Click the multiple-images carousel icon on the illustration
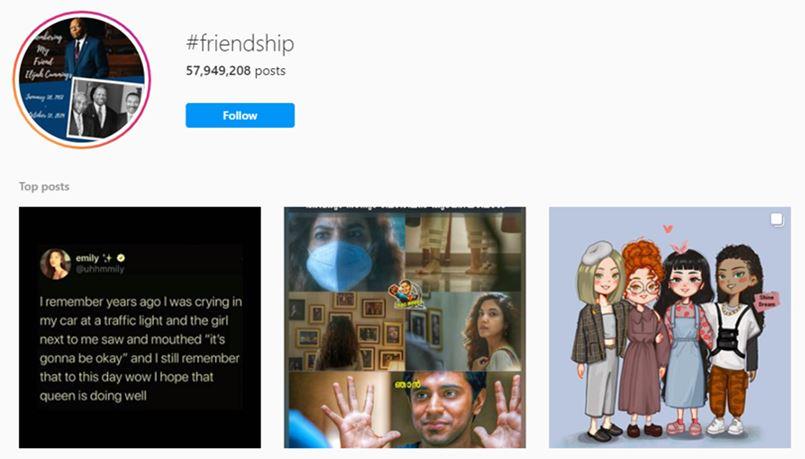This screenshot has width=805, height=459. (777, 220)
